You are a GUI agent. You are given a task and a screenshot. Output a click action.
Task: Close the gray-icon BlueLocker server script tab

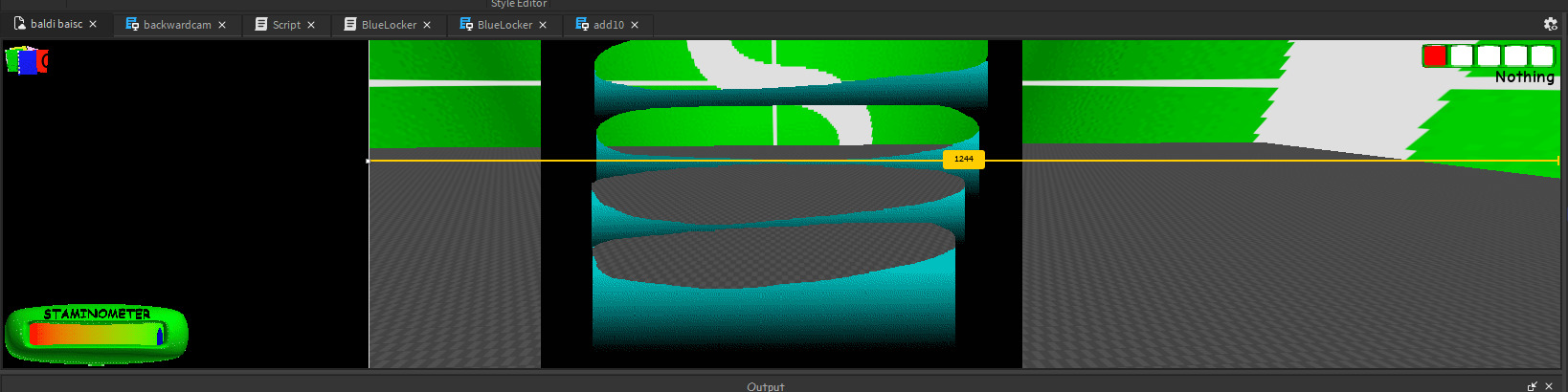427,25
